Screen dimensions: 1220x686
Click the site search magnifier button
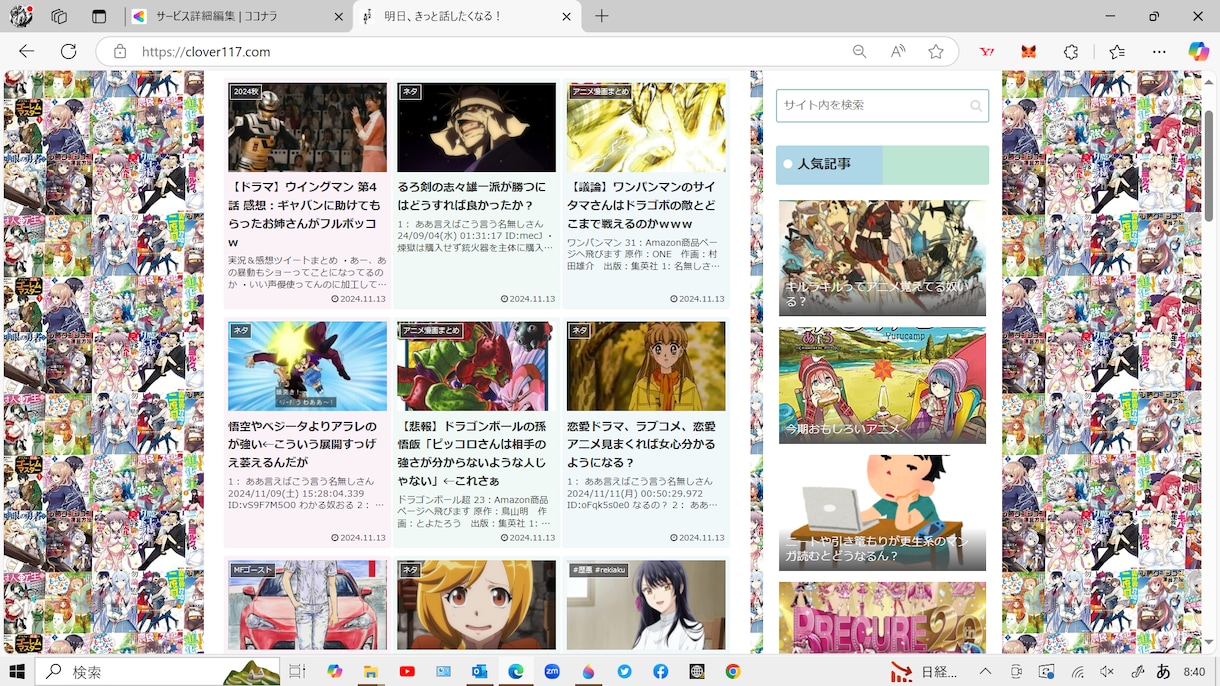pos(976,105)
